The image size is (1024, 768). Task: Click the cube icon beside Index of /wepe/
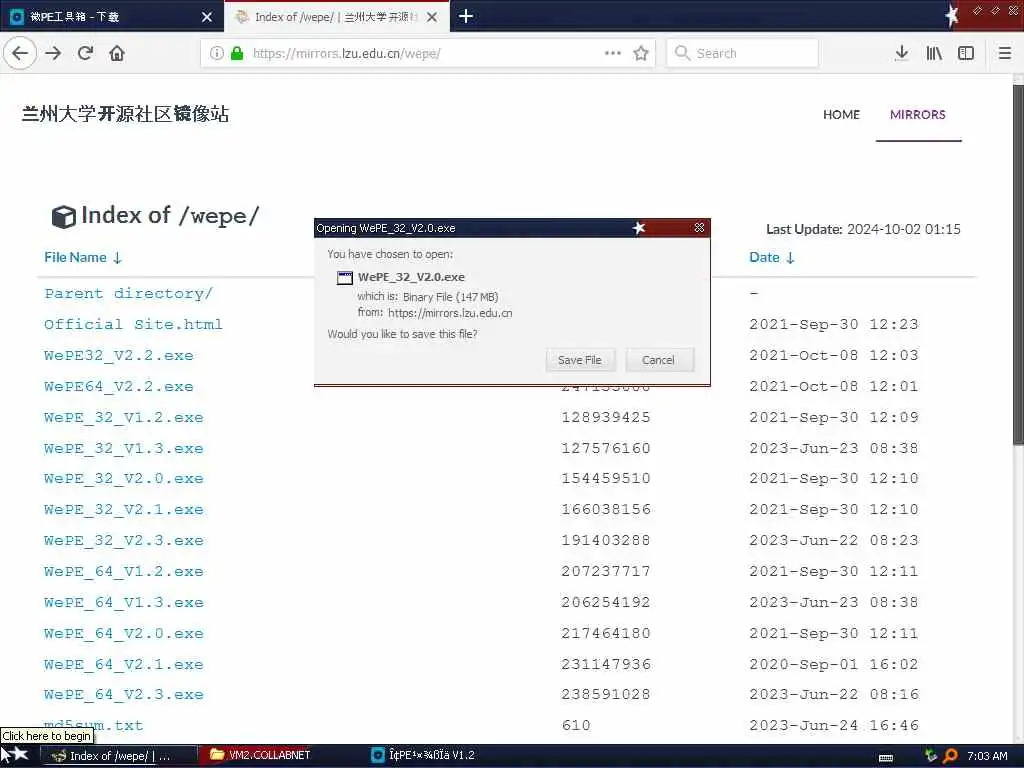coord(63,217)
